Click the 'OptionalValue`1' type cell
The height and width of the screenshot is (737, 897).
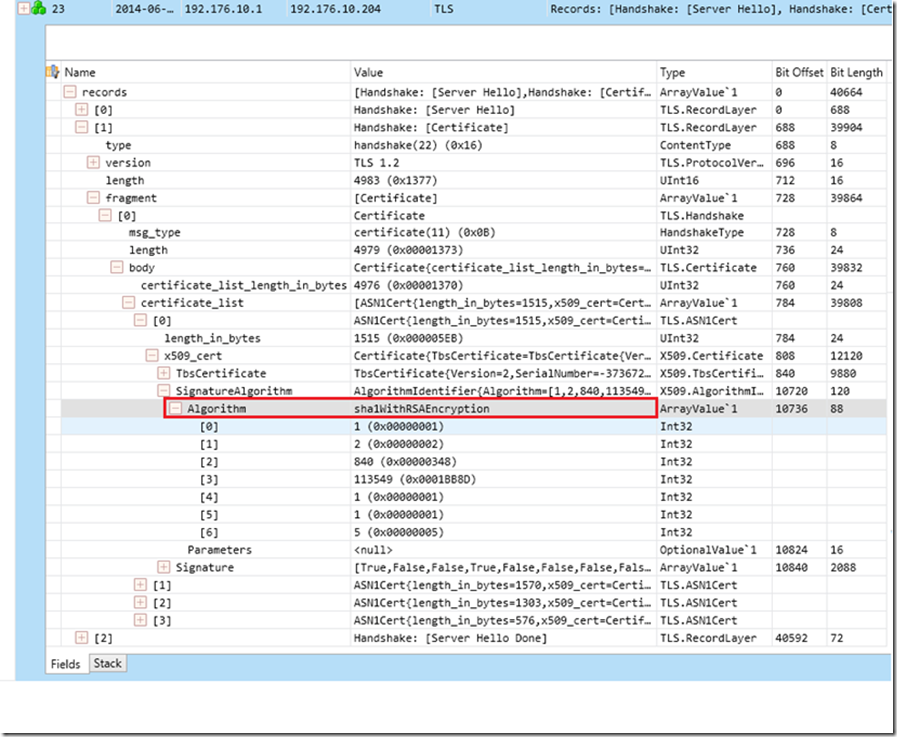click(708, 550)
